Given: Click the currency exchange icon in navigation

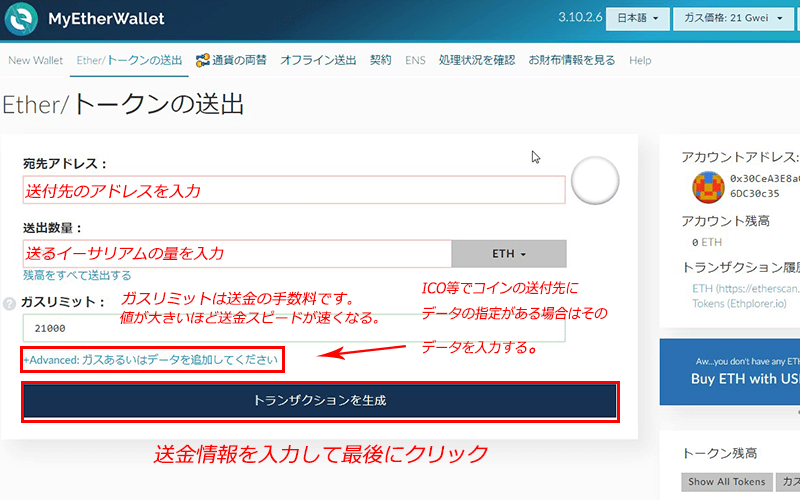Looking at the screenshot, I should coord(203,60).
